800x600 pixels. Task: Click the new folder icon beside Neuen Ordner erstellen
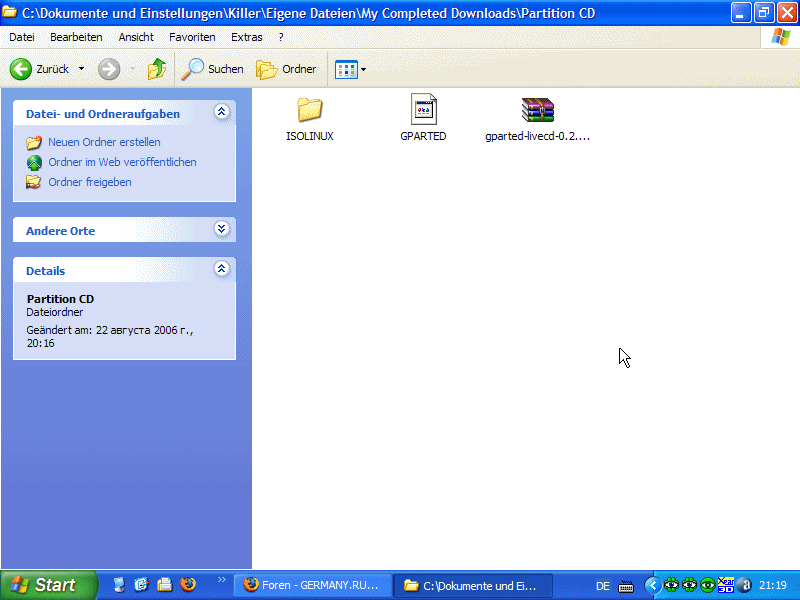[x=34, y=142]
